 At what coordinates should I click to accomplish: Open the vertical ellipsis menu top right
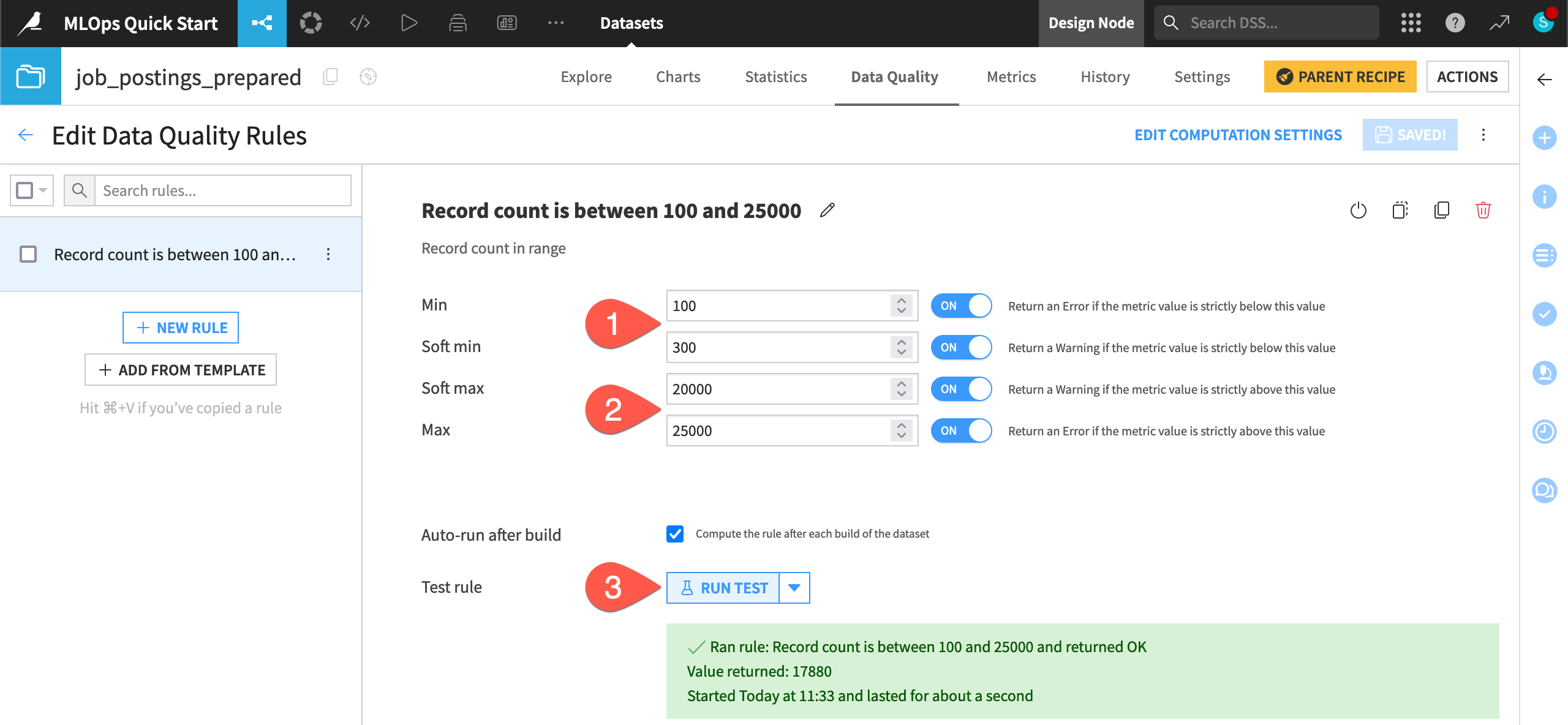1483,135
